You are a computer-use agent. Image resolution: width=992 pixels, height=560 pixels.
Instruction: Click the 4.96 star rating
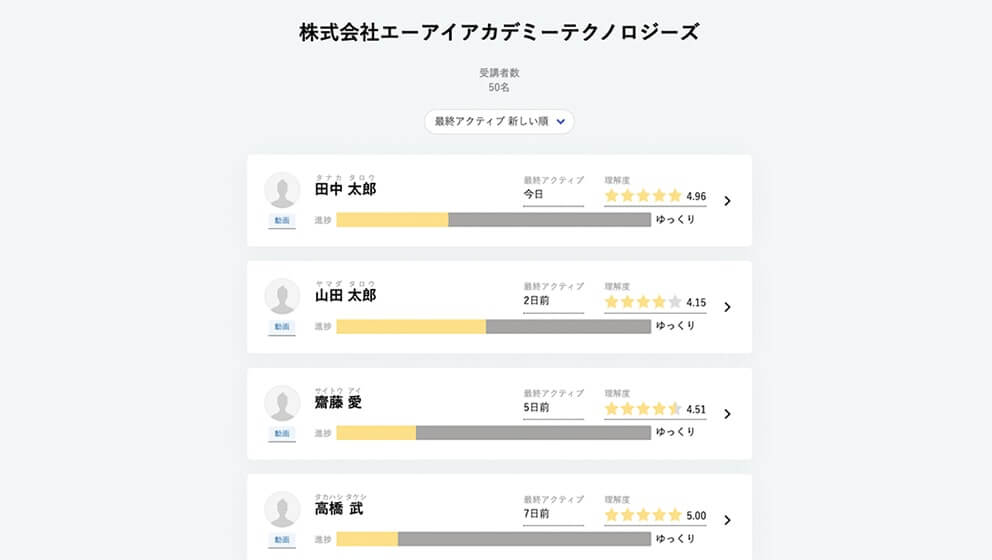(x=655, y=196)
